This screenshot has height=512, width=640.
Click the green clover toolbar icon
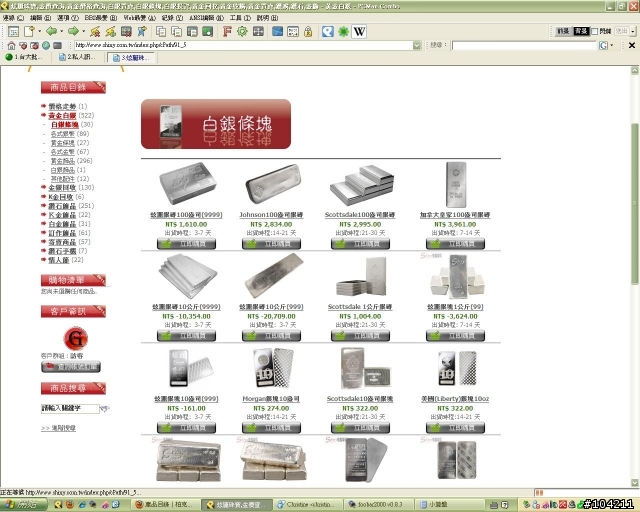[x=343, y=31]
